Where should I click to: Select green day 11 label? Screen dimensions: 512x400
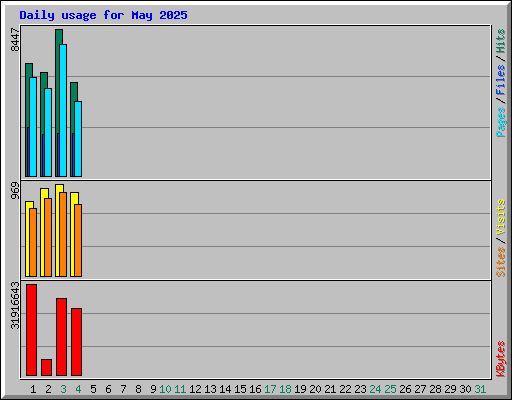(x=180, y=389)
